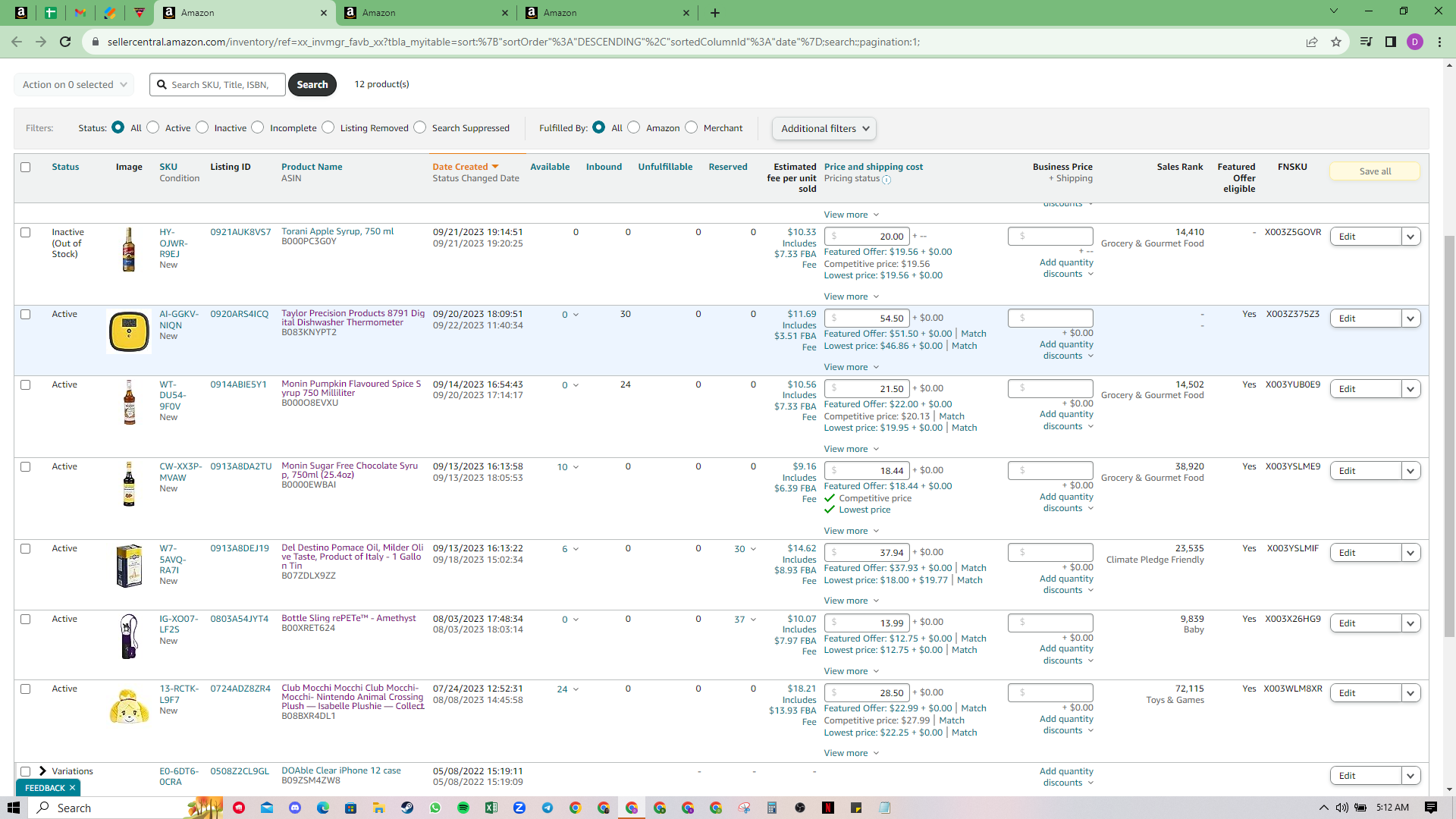Screen dimensions: 1456x819
Task: Click the page vertical scrollbar
Action: point(1449,436)
